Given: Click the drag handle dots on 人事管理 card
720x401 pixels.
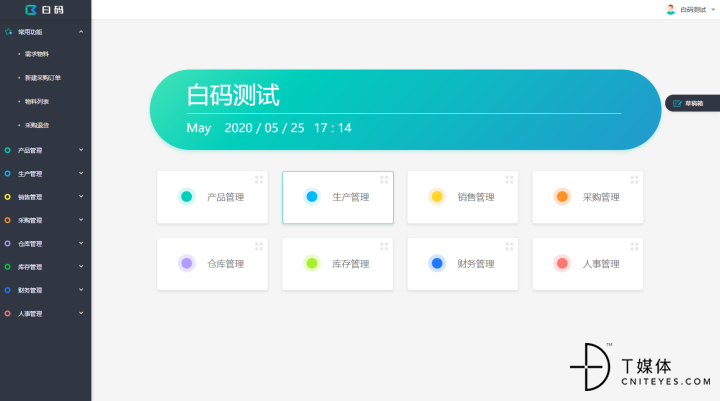Looking at the screenshot, I should coord(635,246).
